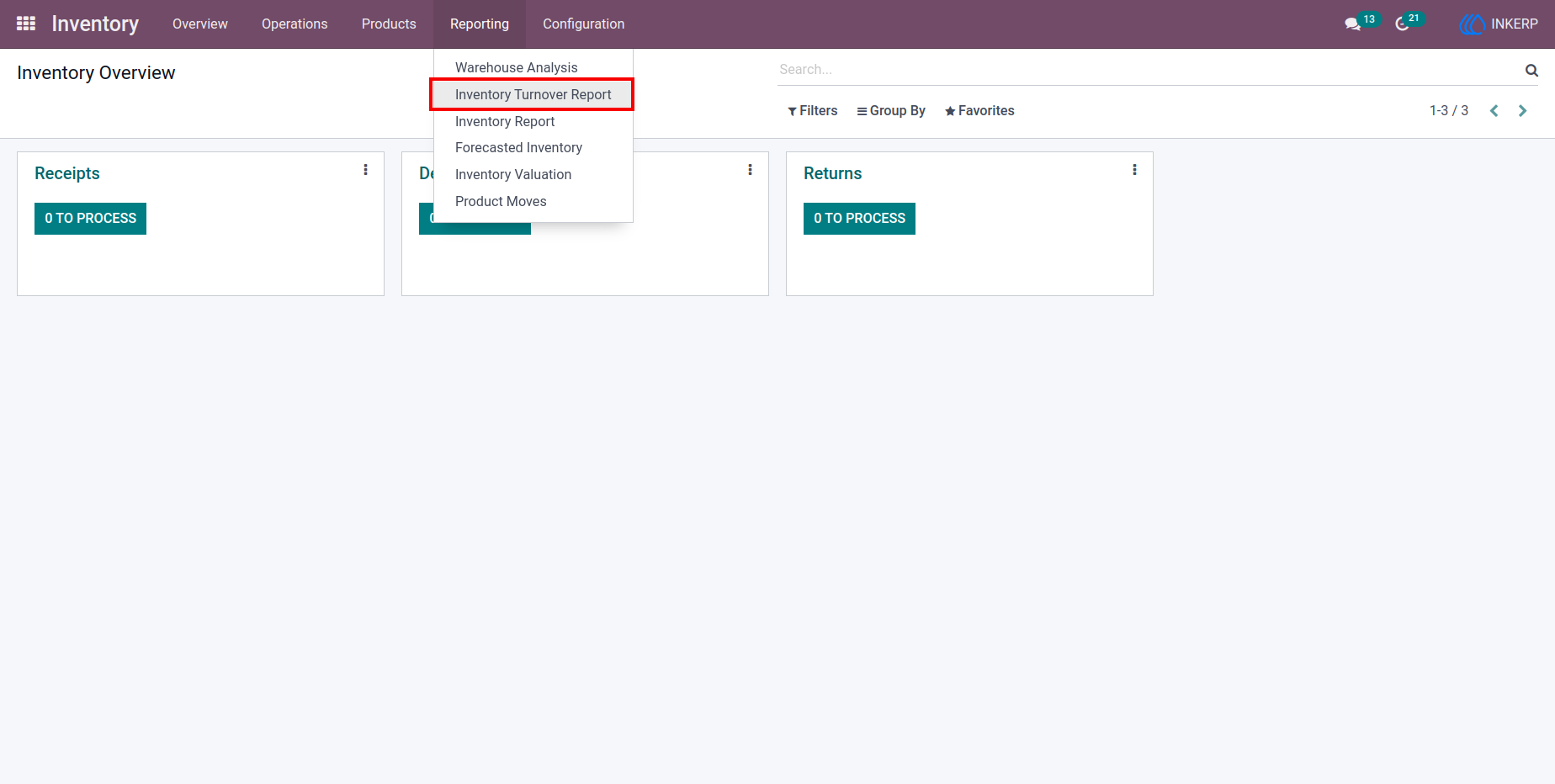
Task: Focus the Search input field
Action: pyautogui.click(x=1149, y=70)
